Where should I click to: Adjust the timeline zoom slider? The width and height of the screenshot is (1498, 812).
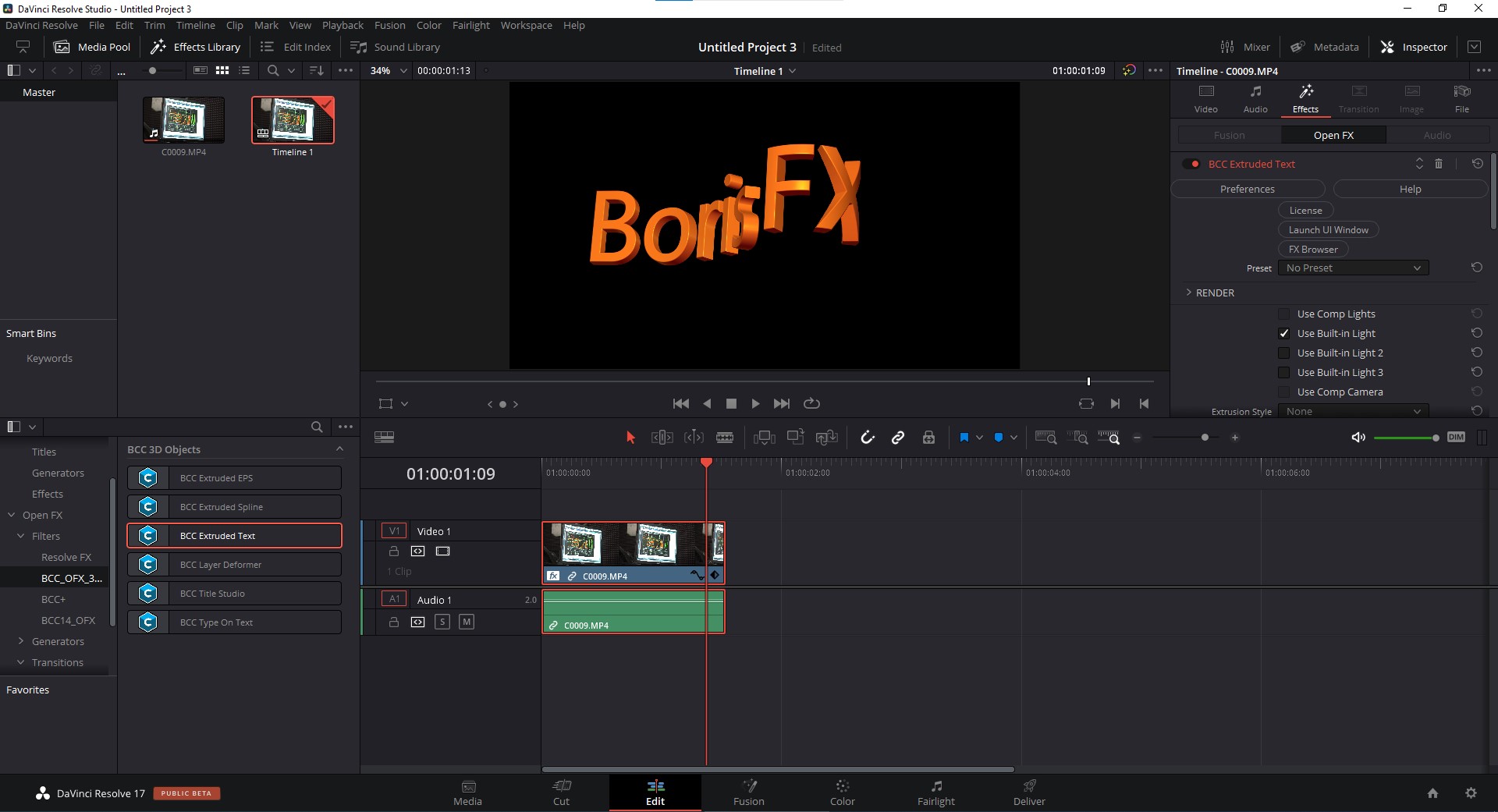[x=1205, y=438]
